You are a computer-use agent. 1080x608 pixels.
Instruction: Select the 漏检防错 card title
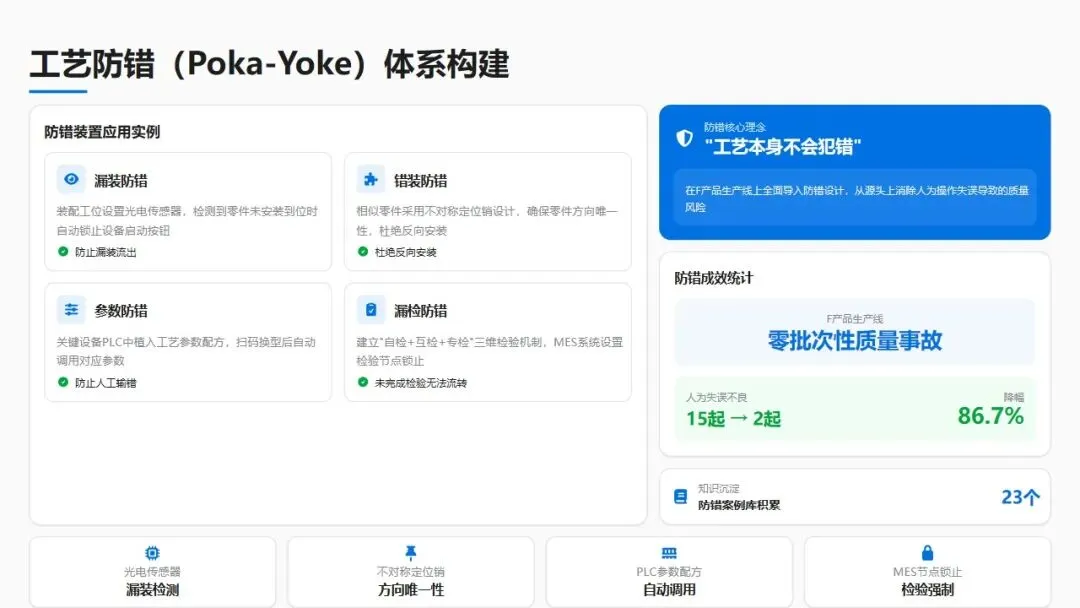tap(420, 311)
